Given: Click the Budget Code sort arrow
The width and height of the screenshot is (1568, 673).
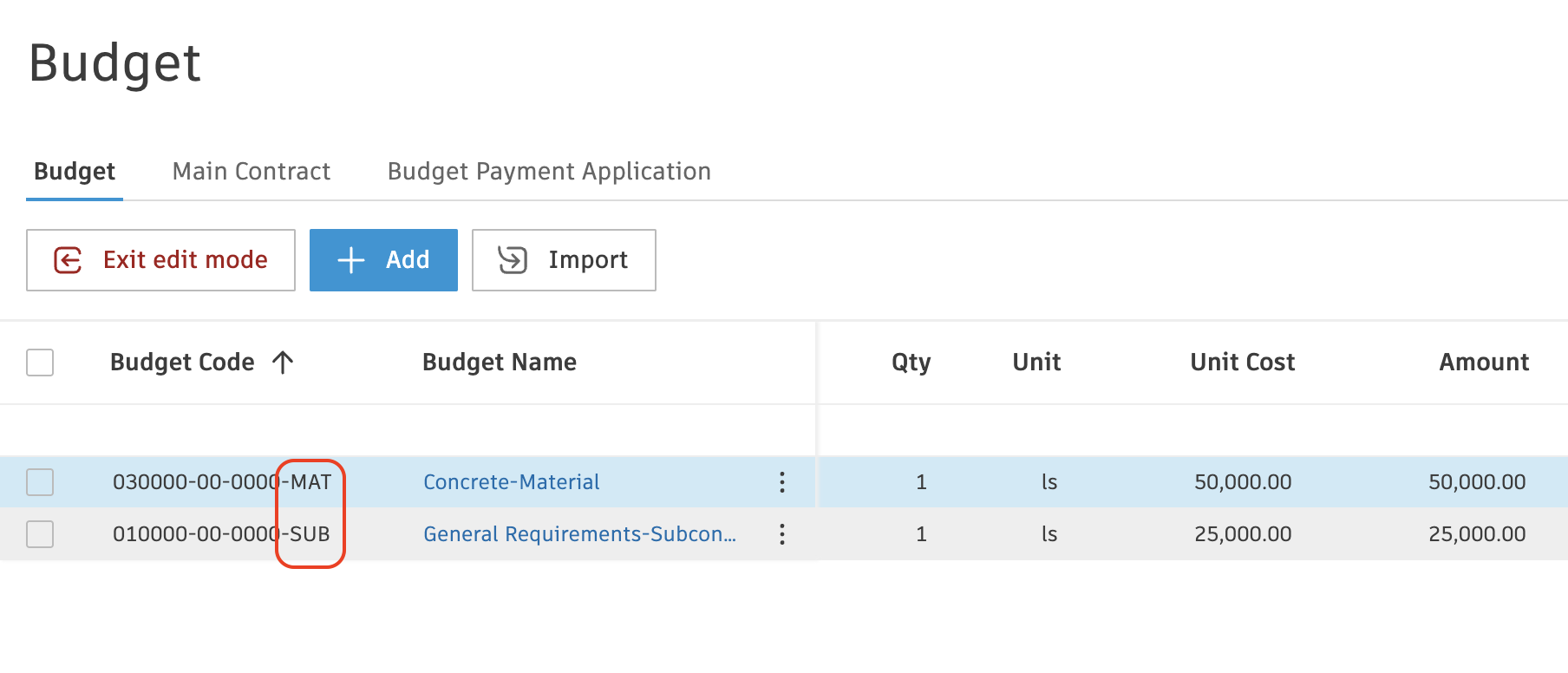Looking at the screenshot, I should [x=283, y=363].
